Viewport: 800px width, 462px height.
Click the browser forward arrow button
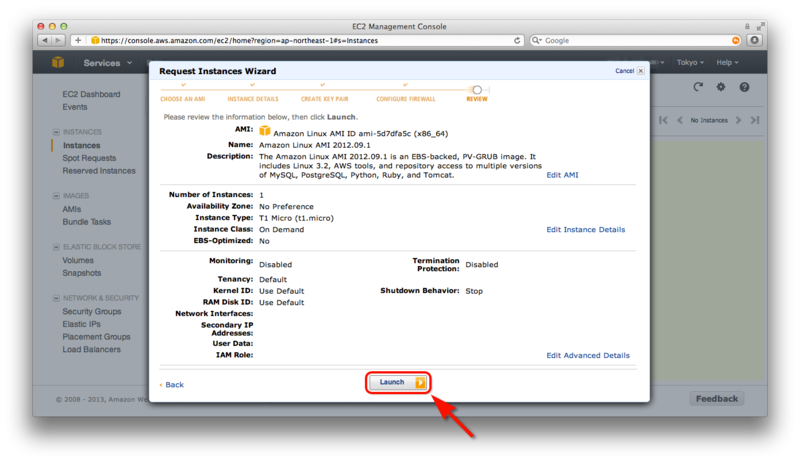point(58,40)
